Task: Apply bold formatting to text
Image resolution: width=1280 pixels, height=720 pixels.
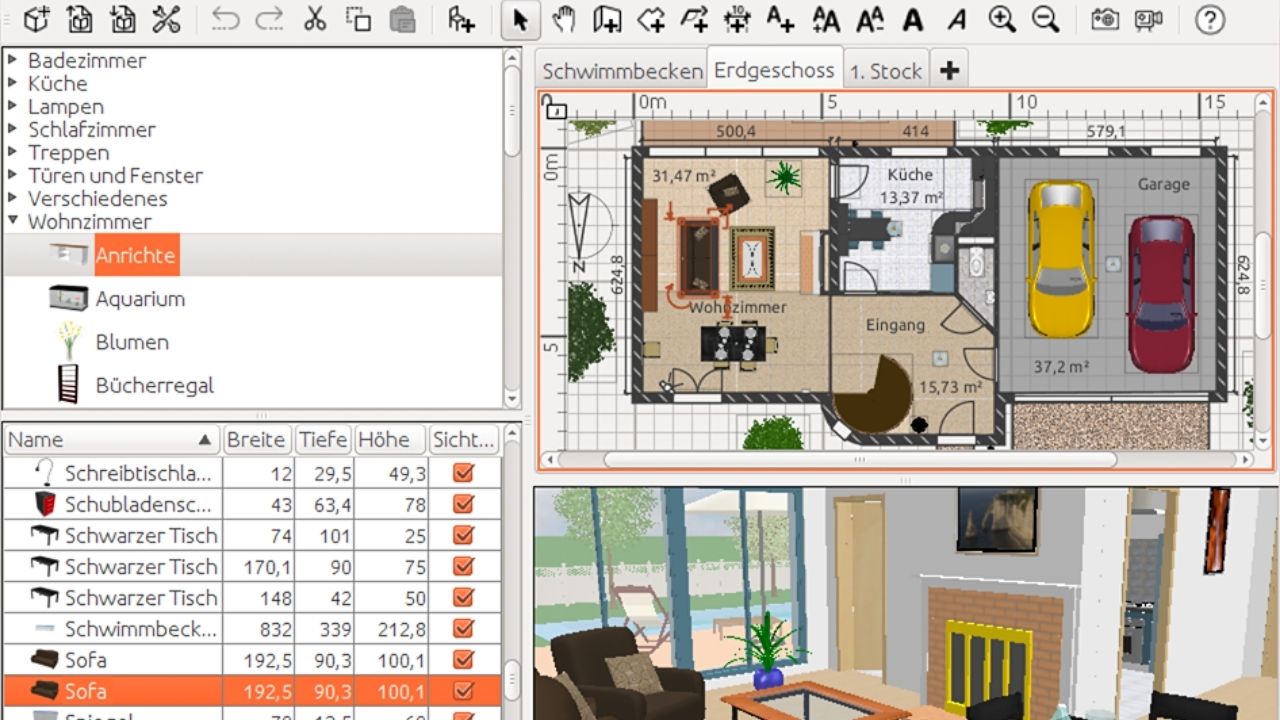Action: tap(912, 18)
